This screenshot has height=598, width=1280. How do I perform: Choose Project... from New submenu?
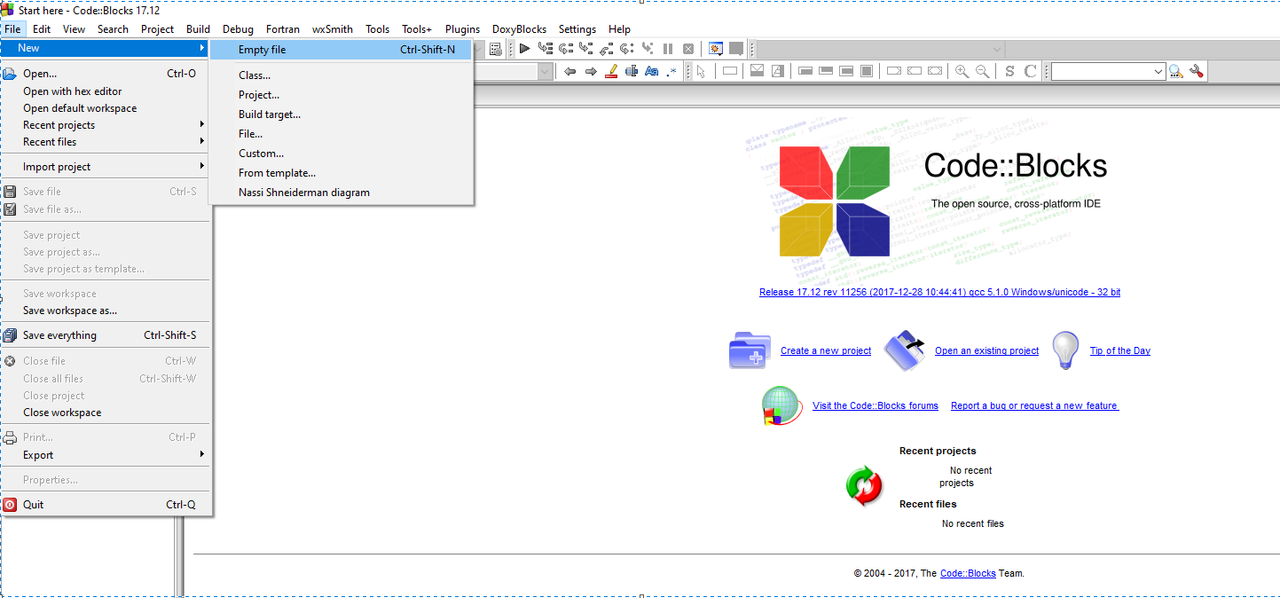click(340, 95)
